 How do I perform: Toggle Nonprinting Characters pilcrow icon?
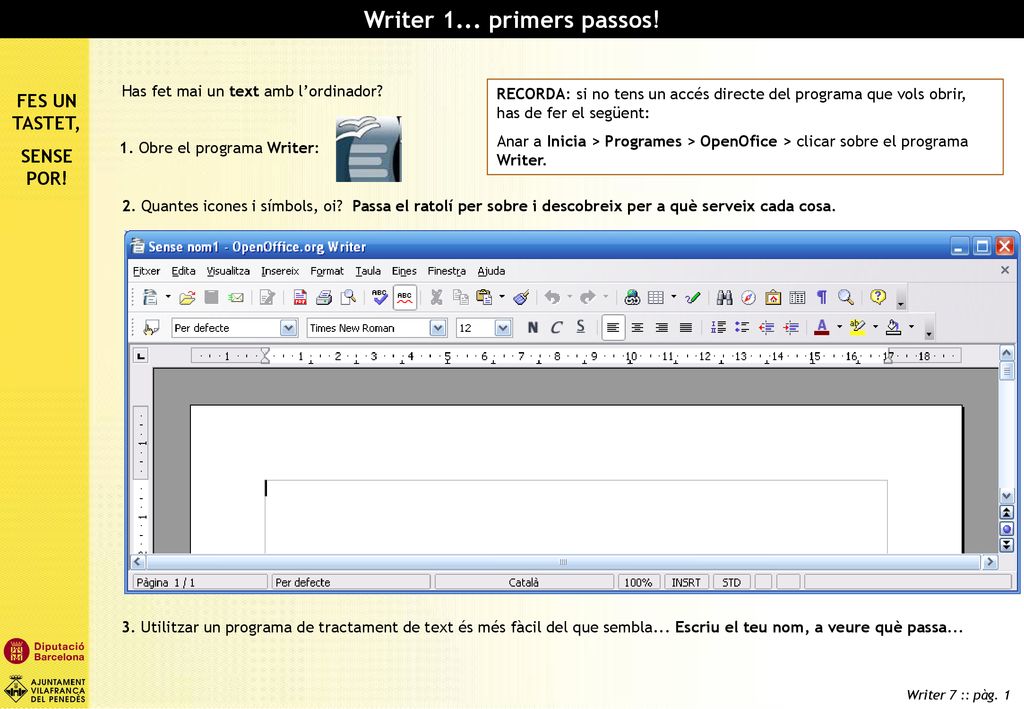coord(822,298)
